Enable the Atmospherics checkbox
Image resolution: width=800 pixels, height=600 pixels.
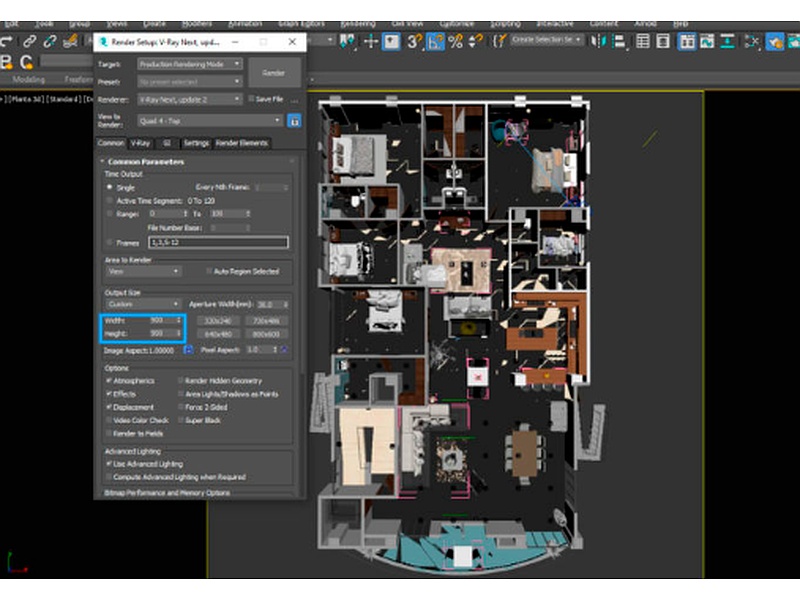(109, 381)
